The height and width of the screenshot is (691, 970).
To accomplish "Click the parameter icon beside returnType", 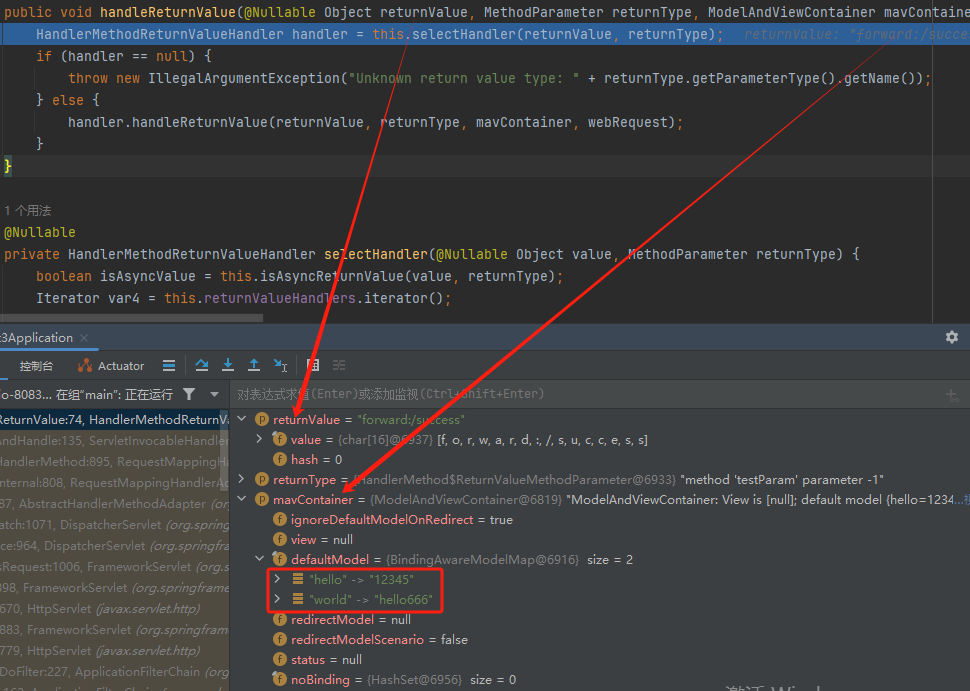I will 262,479.
